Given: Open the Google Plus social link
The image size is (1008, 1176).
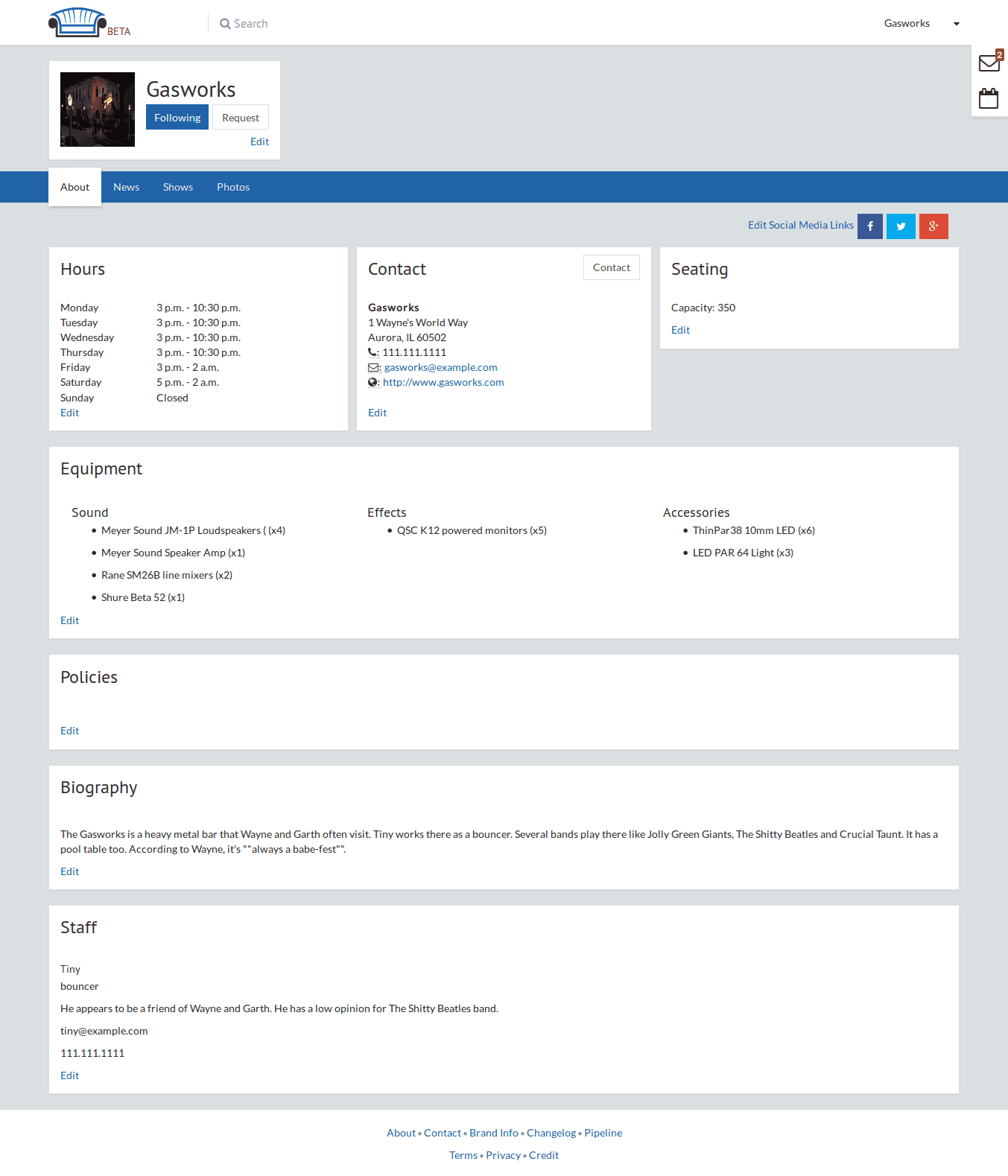Looking at the screenshot, I should [933, 226].
